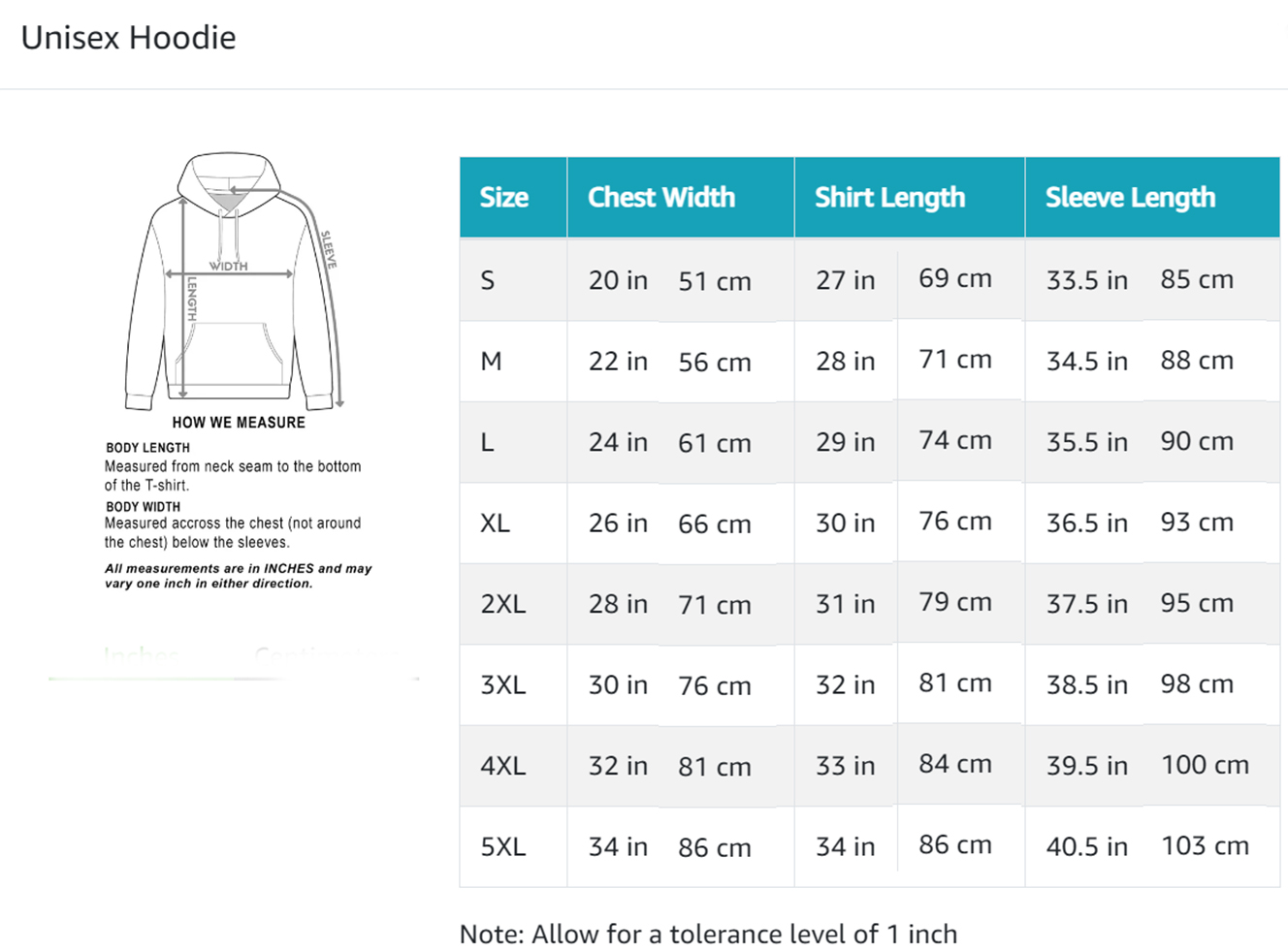Click the tolerance level note text

tap(708, 935)
